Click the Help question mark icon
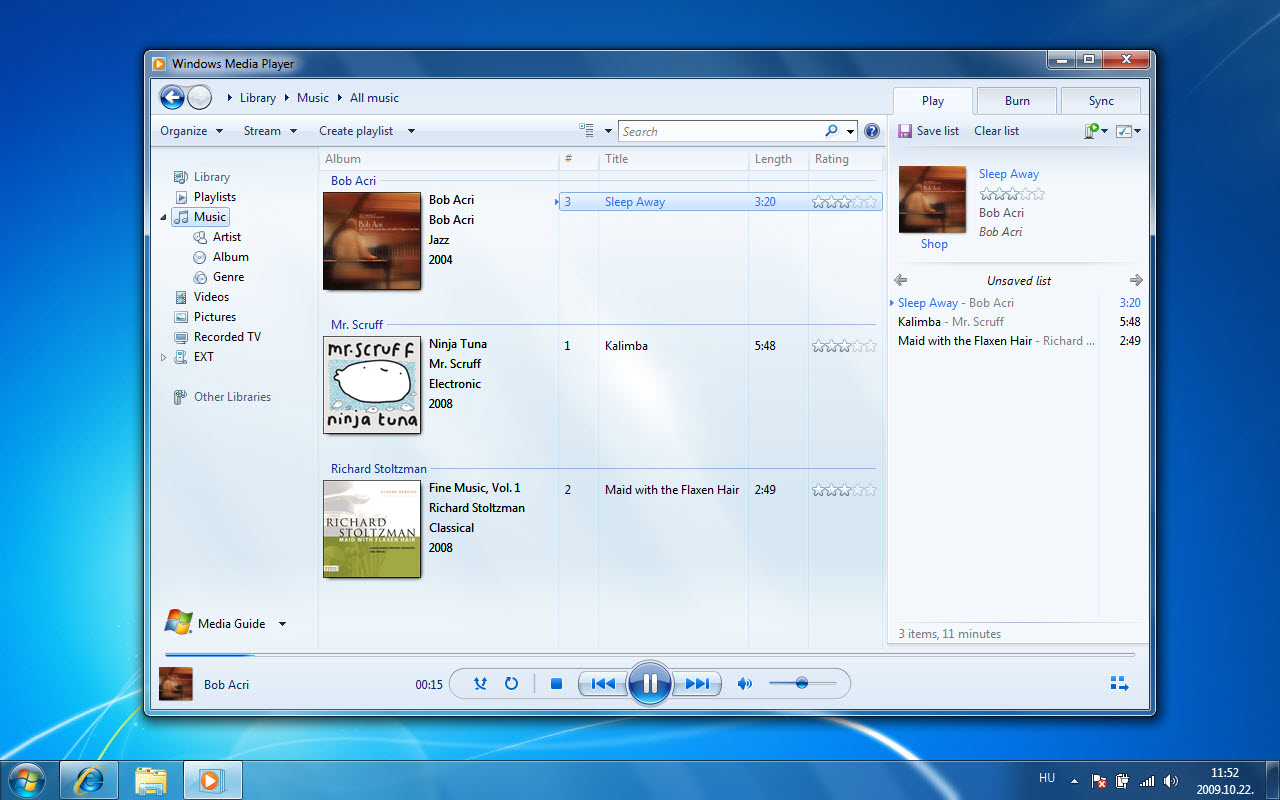The height and width of the screenshot is (800, 1280). click(x=871, y=131)
